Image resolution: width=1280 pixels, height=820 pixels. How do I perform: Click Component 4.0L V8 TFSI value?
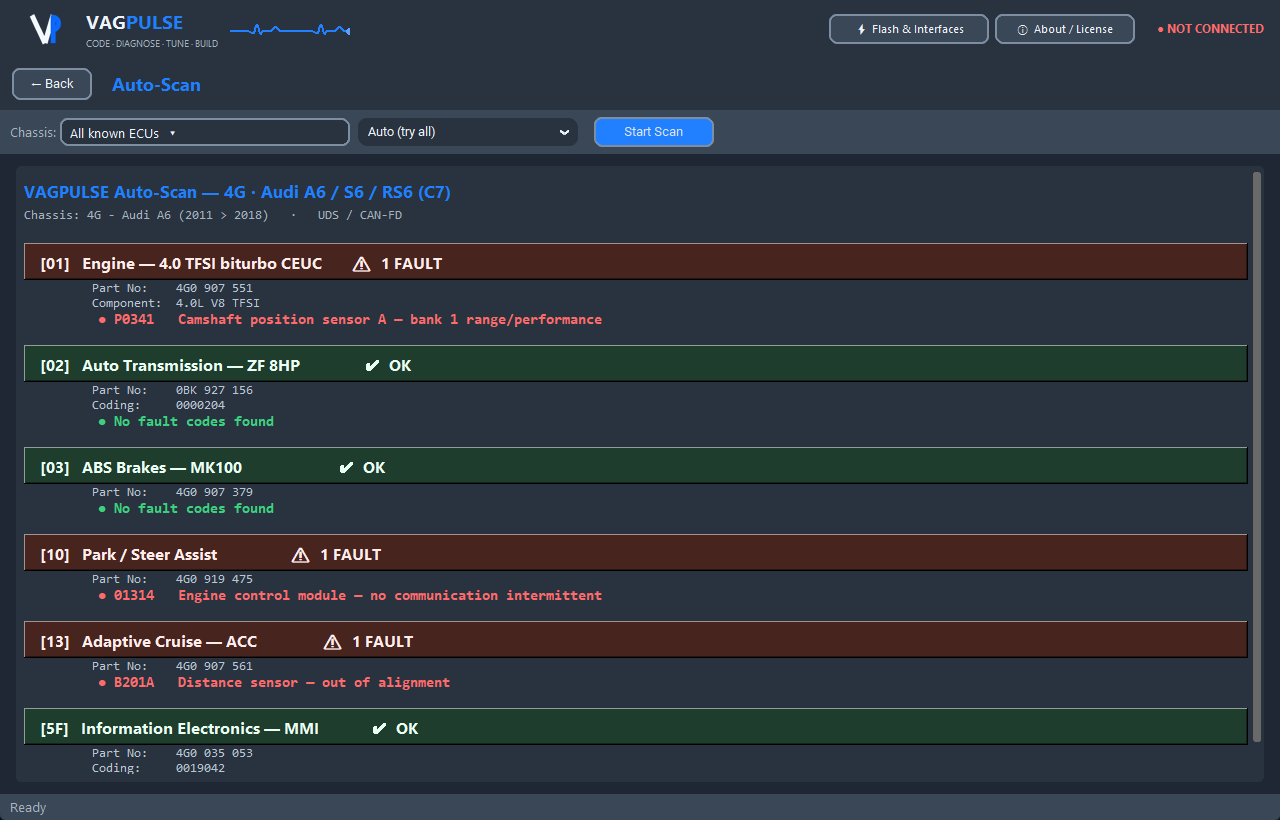(218, 304)
